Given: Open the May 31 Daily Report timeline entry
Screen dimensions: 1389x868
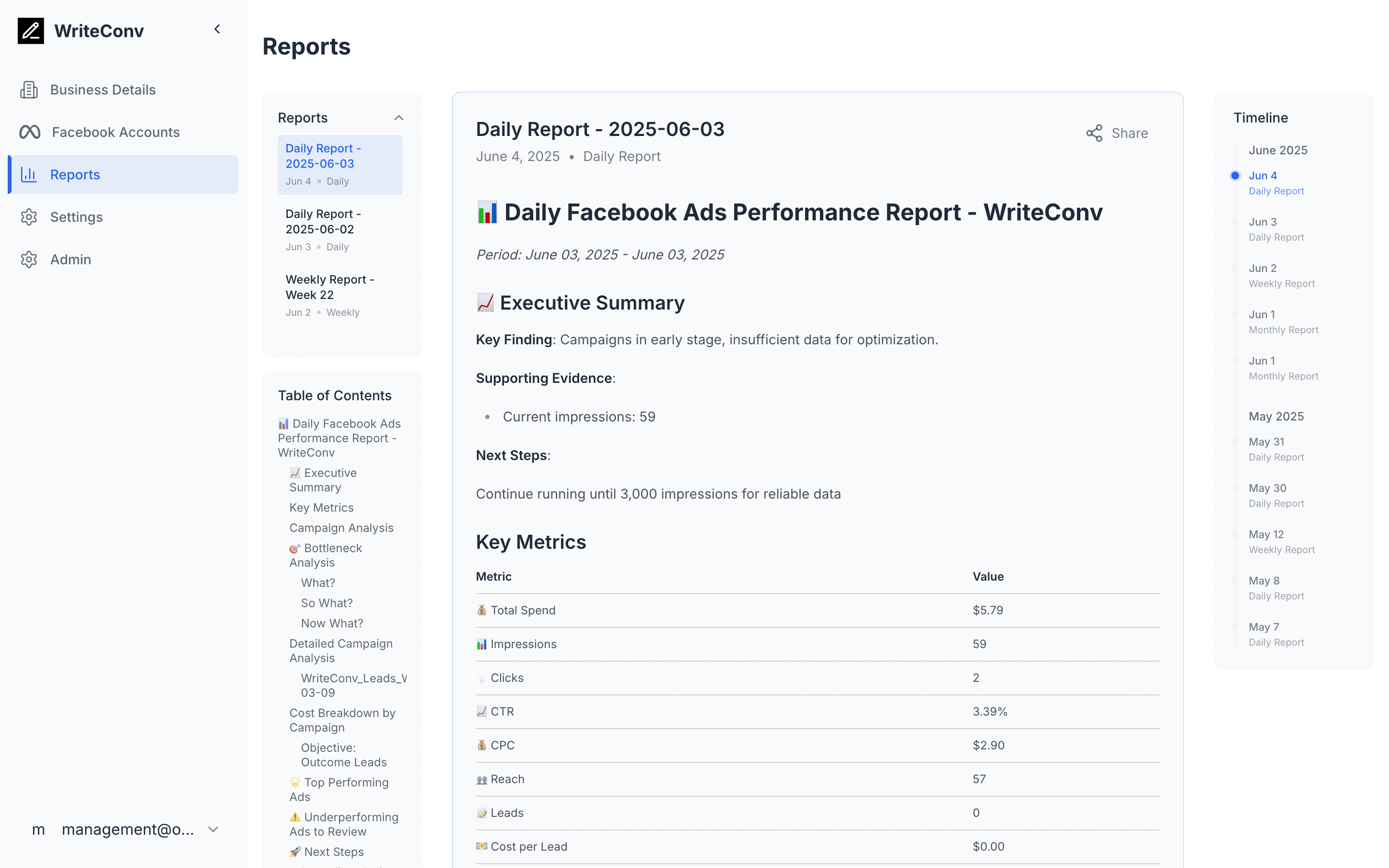Looking at the screenshot, I should click(x=1276, y=449).
